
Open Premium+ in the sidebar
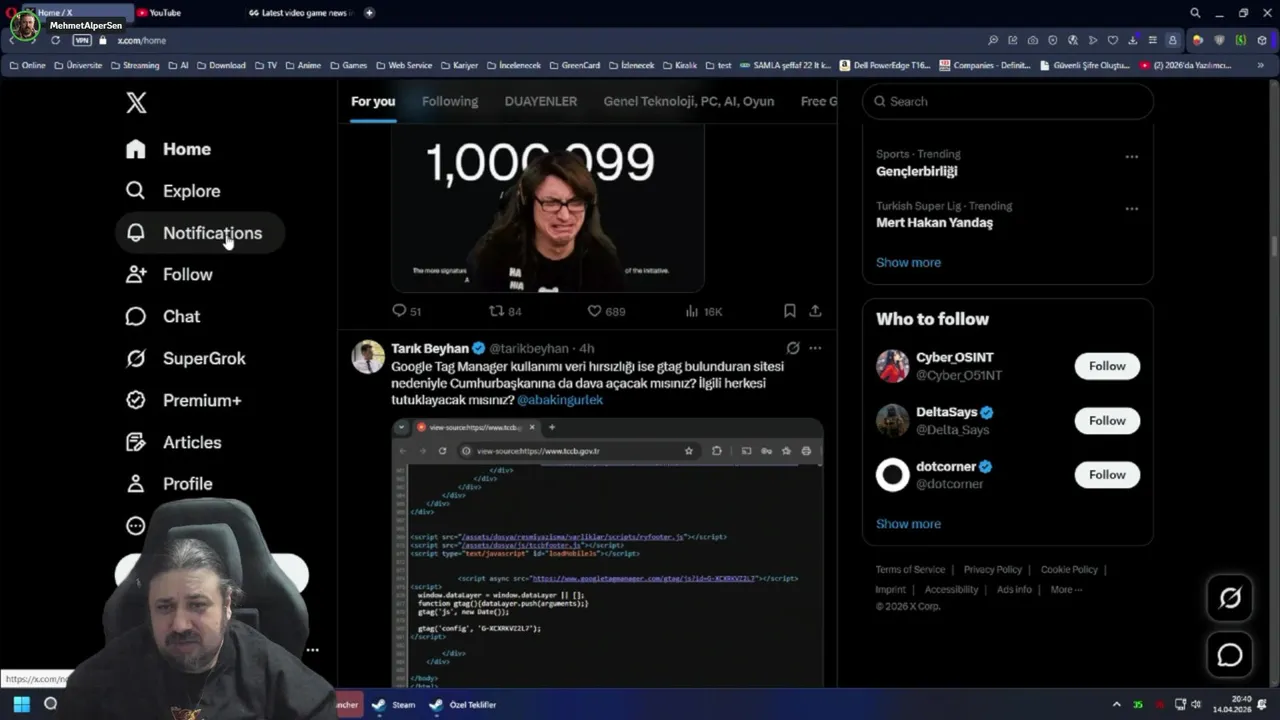[183, 400]
